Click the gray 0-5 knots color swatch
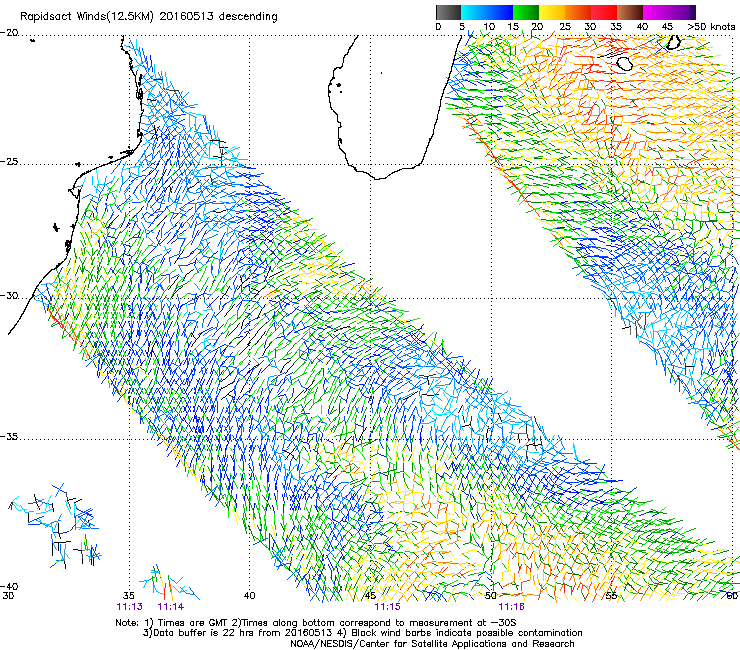 [x=448, y=12]
